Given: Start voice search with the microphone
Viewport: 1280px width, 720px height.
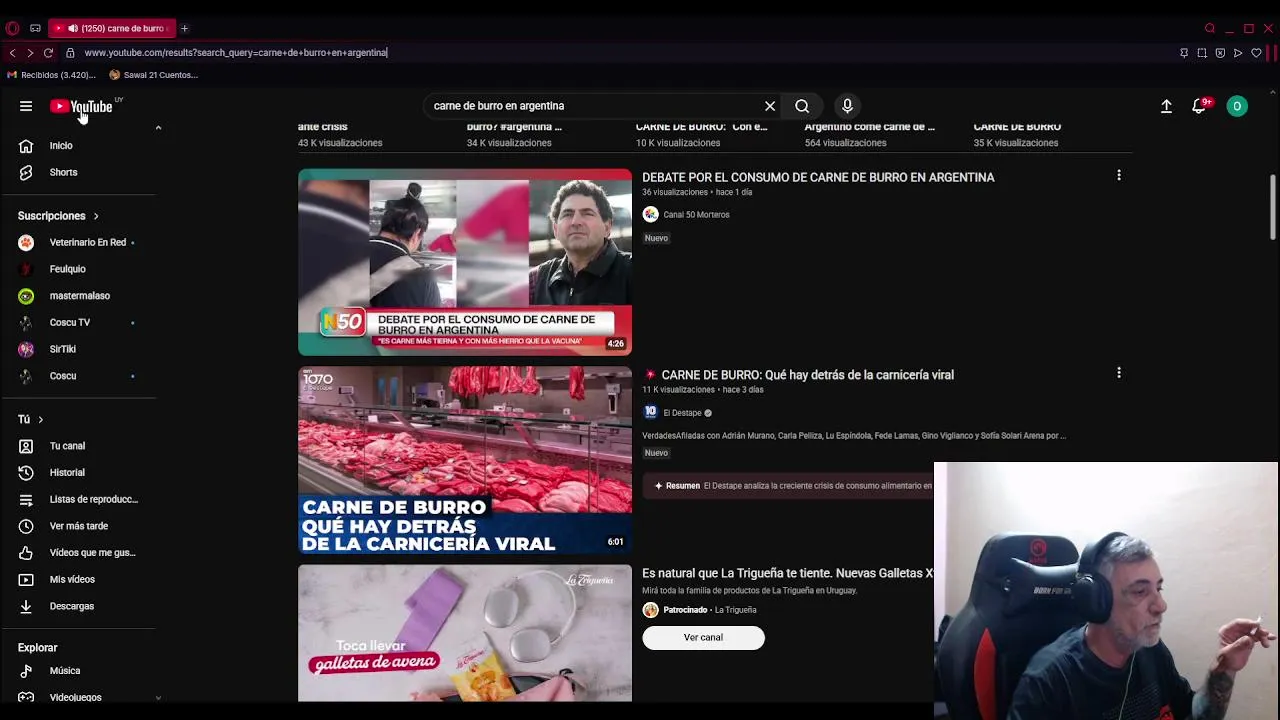Looking at the screenshot, I should [x=847, y=106].
